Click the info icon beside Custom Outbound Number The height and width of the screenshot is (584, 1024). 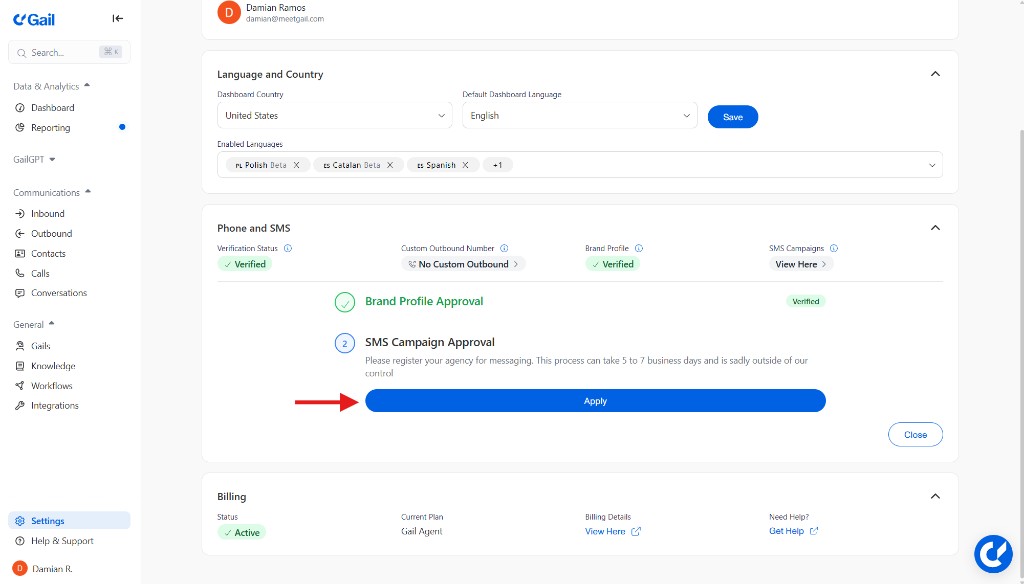pos(504,248)
